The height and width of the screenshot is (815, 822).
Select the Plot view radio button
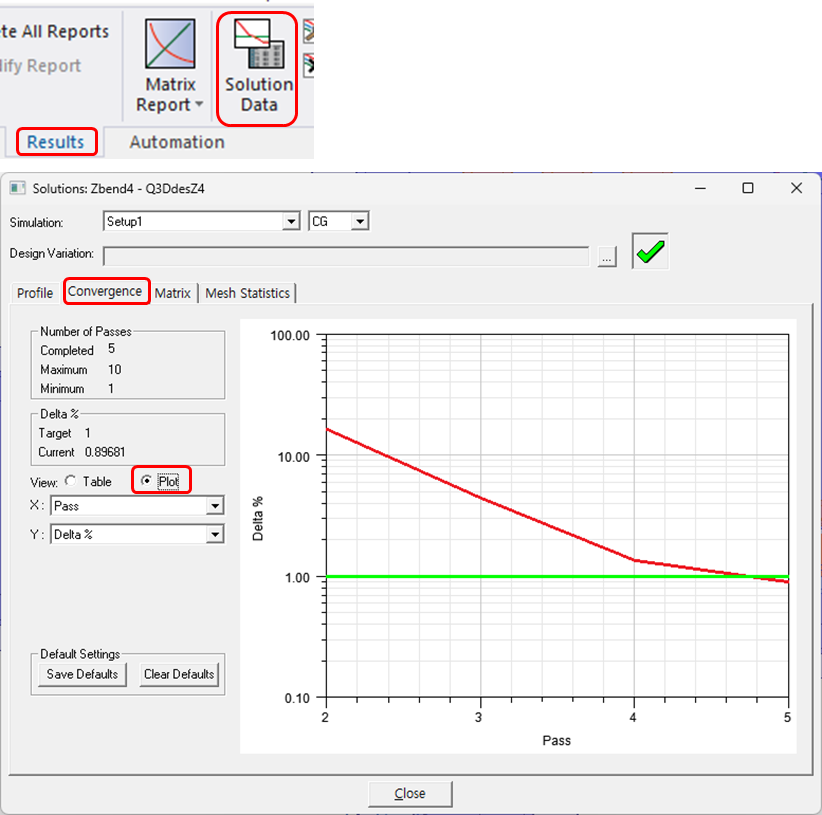pos(147,481)
